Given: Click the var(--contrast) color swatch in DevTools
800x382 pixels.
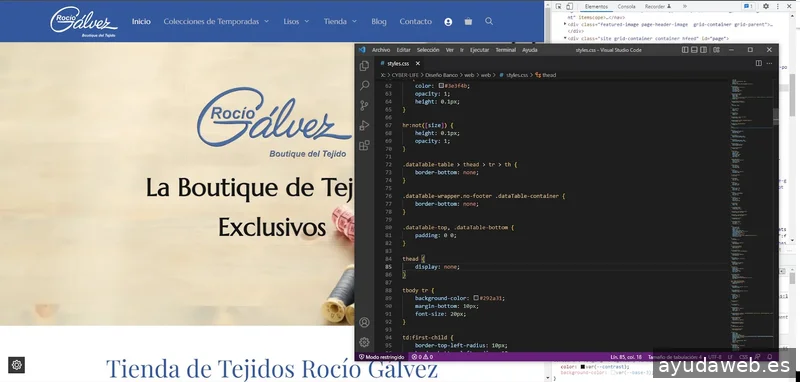Looking at the screenshot, I should 583,366.
